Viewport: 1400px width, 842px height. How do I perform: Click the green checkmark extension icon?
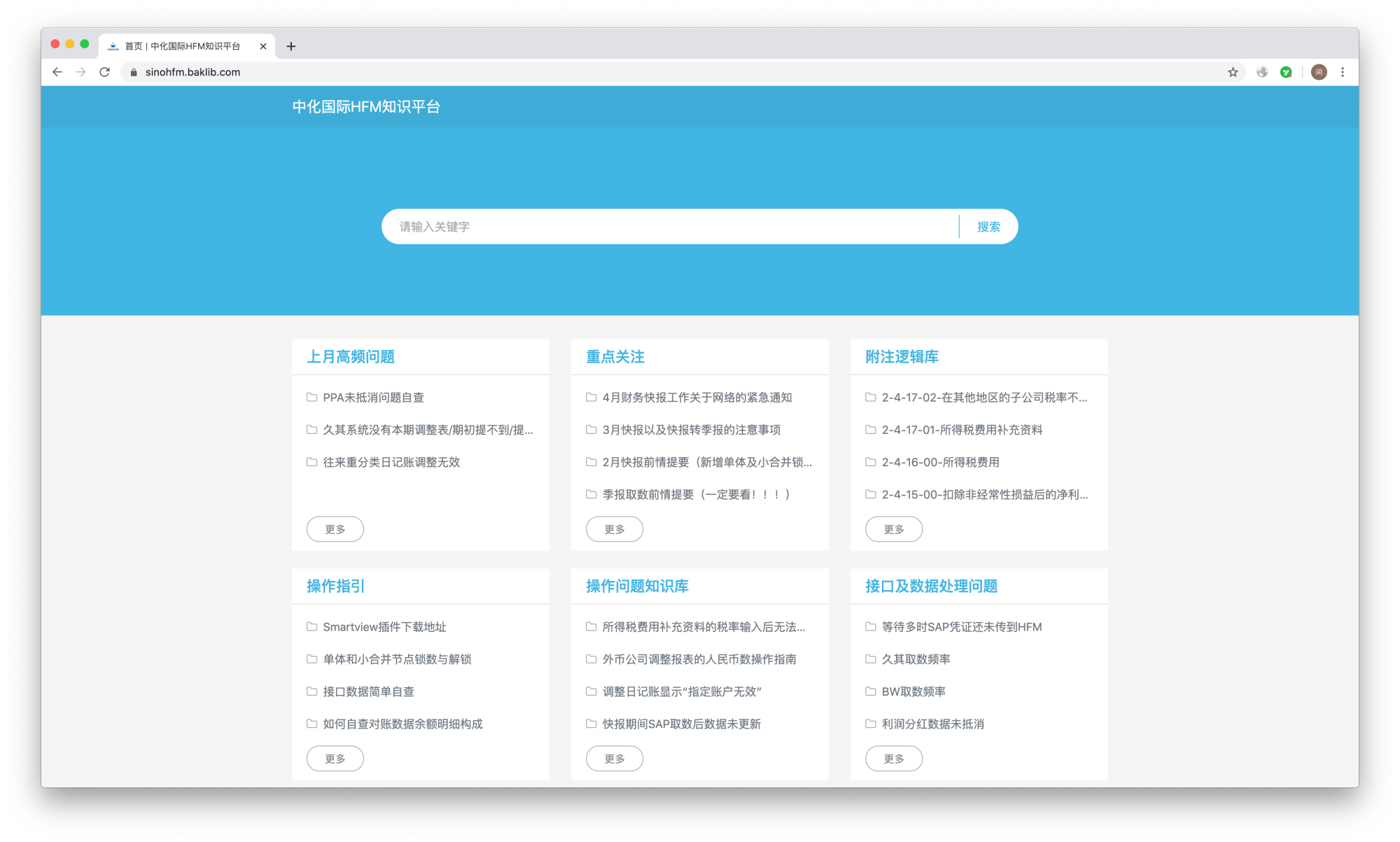click(x=1286, y=72)
